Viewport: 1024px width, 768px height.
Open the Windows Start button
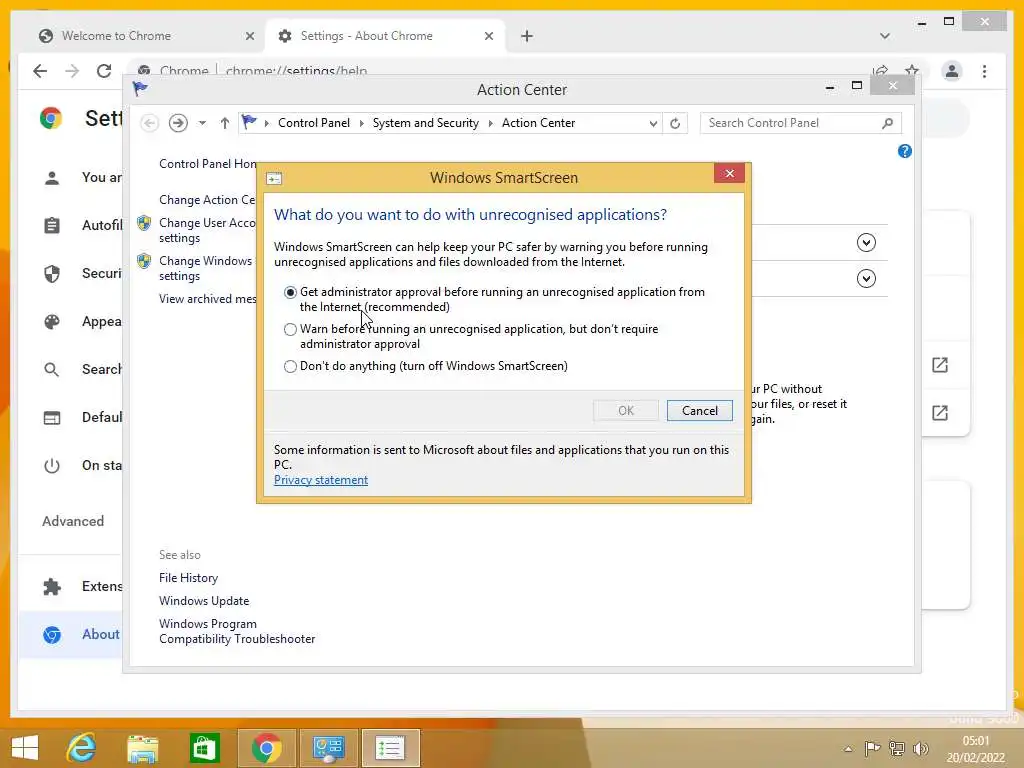[x=25, y=748]
